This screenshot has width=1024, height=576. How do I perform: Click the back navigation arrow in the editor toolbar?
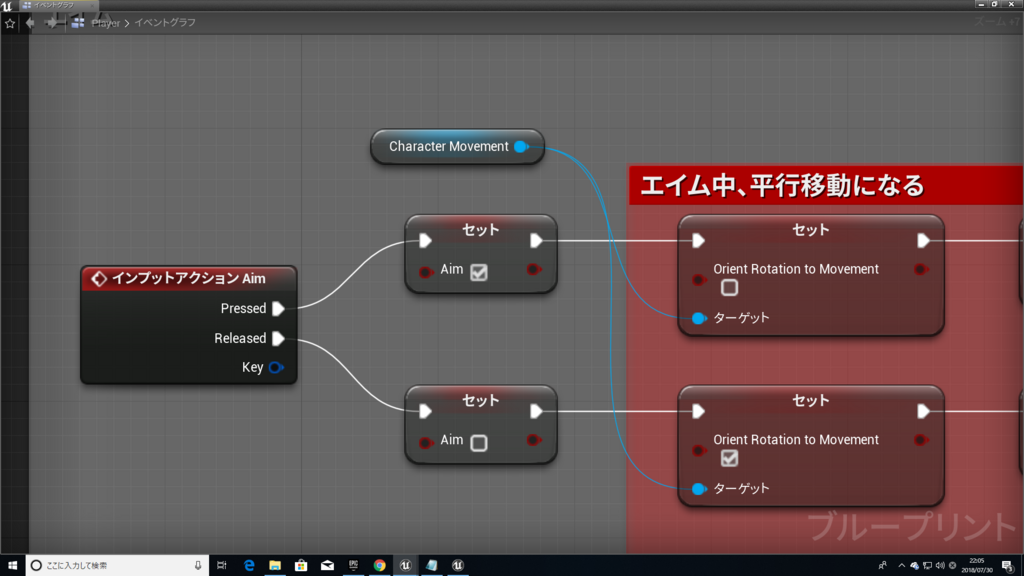29,21
